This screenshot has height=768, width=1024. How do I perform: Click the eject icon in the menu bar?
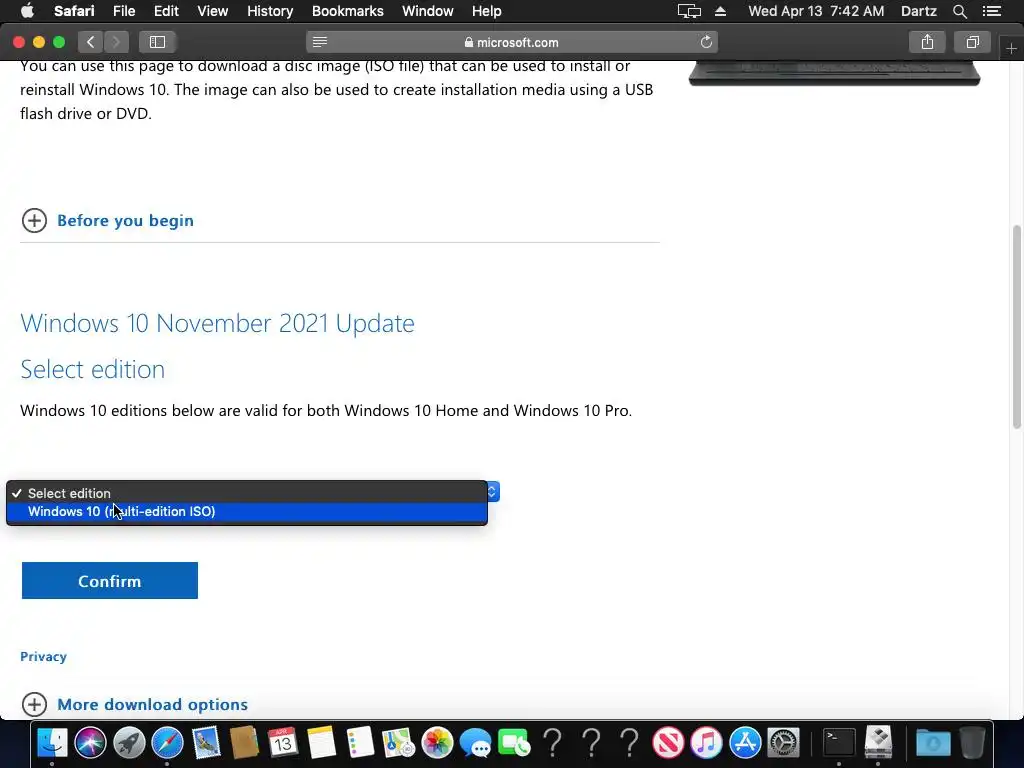(x=720, y=11)
